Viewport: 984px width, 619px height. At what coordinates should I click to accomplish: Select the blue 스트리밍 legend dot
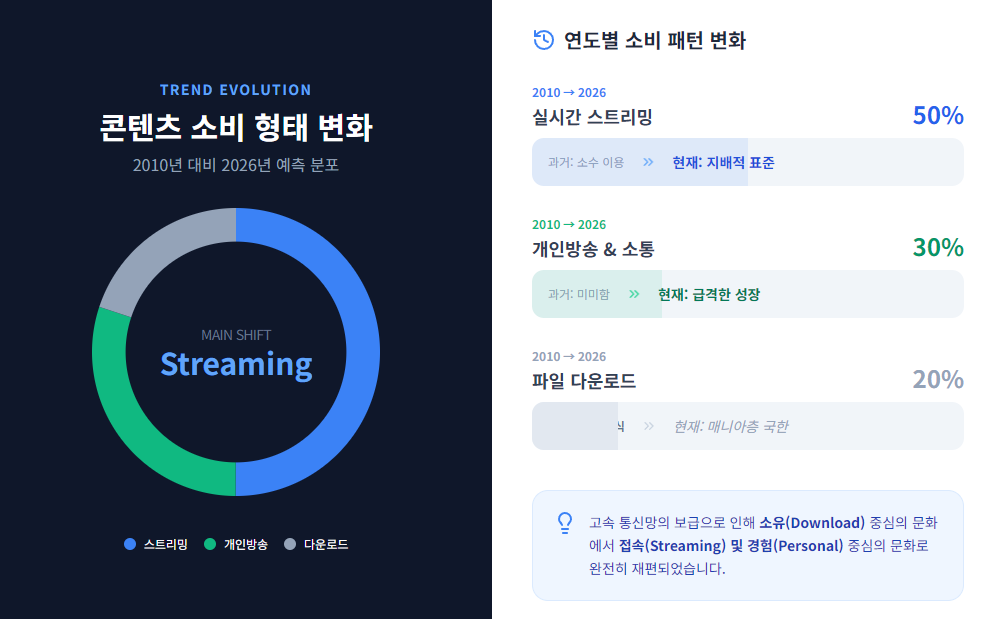click(128, 545)
